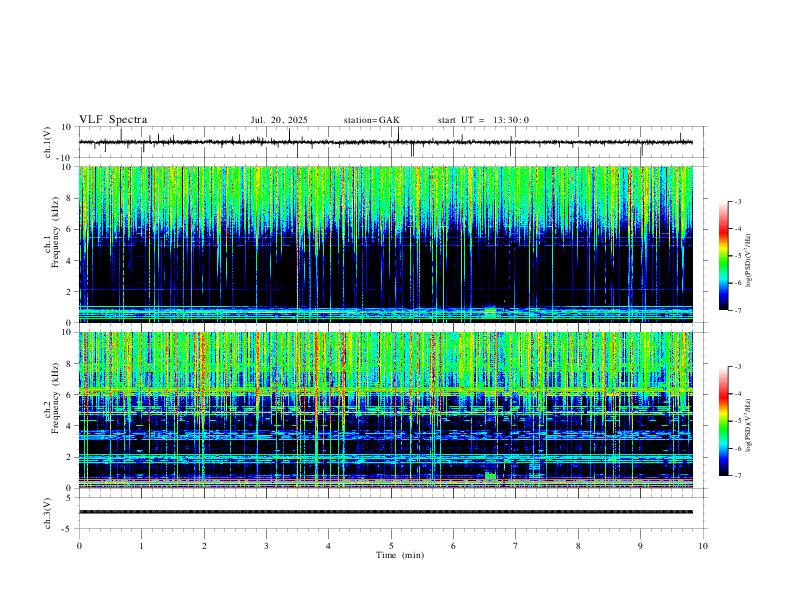Screen dimensions: 792x612
Task: Click the date 'Jul. 20, 2025'
Action: click(279, 120)
